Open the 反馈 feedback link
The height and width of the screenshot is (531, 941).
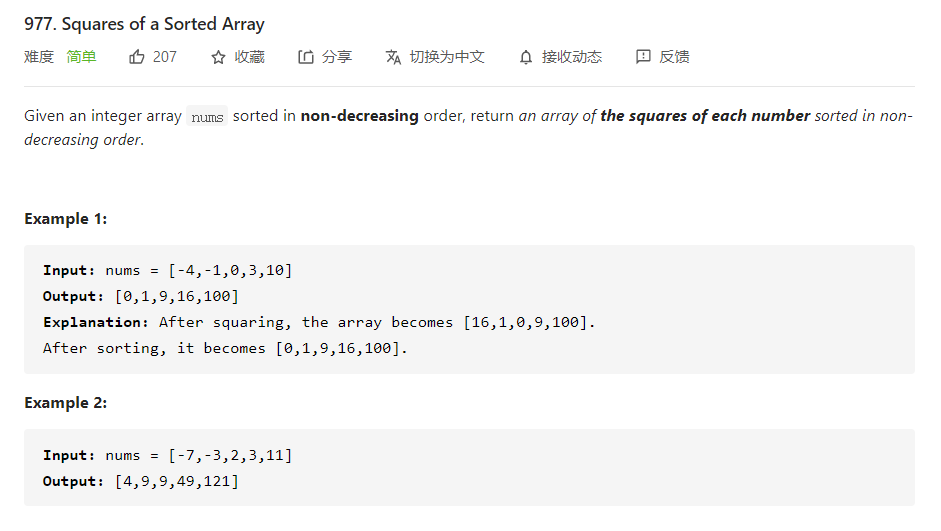(674, 57)
